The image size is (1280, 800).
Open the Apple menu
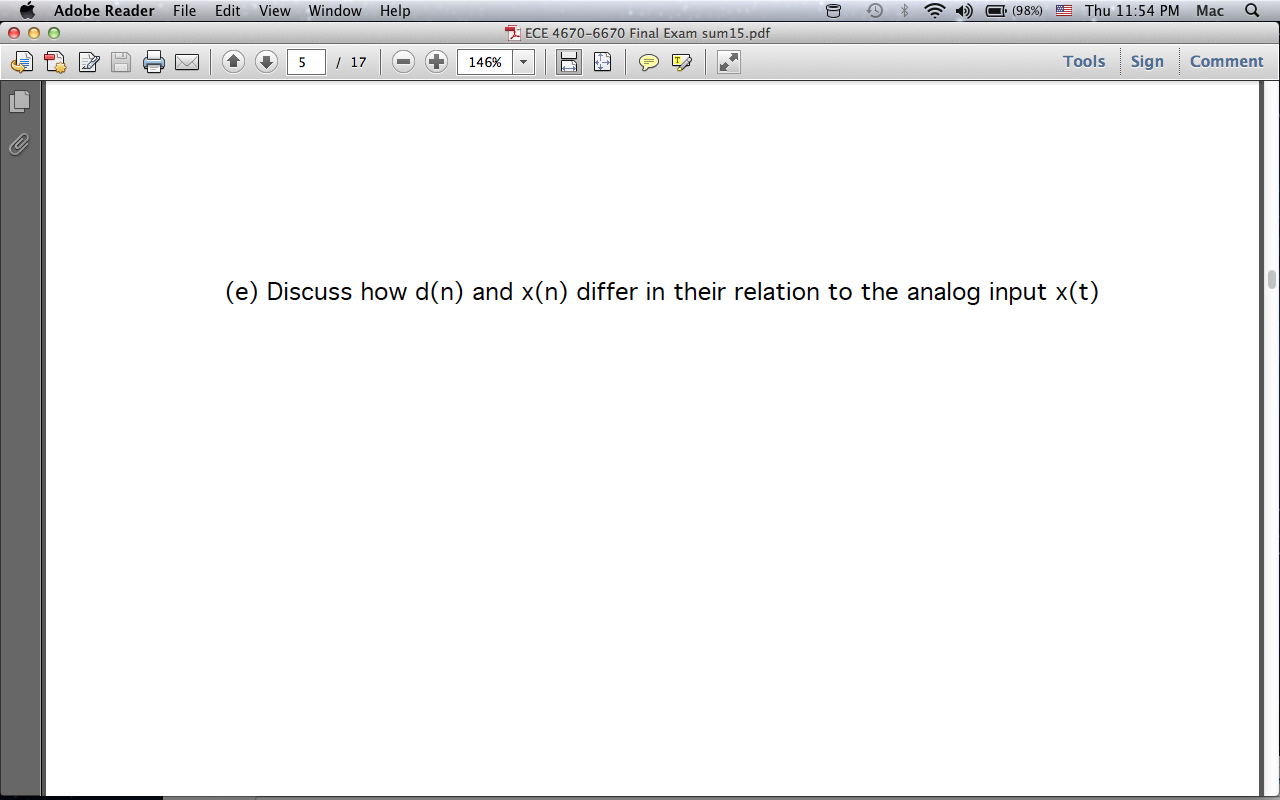click(x=27, y=11)
